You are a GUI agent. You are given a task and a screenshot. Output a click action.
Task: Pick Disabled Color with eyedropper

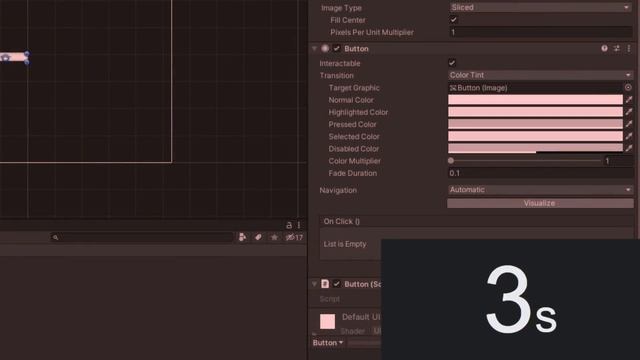point(629,149)
